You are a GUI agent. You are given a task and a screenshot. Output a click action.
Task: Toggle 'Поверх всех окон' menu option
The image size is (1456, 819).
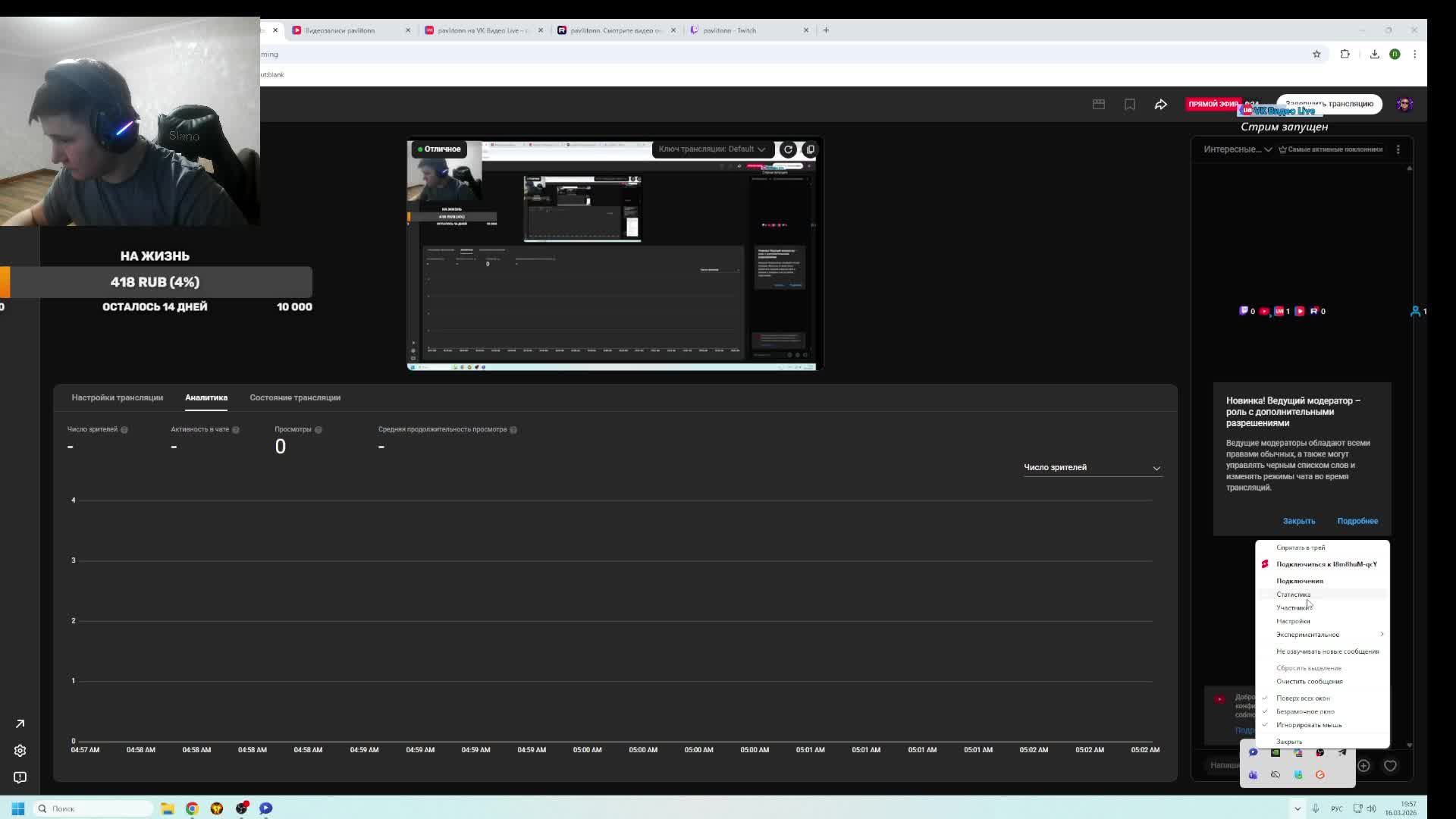pyautogui.click(x=1302, y=698)
